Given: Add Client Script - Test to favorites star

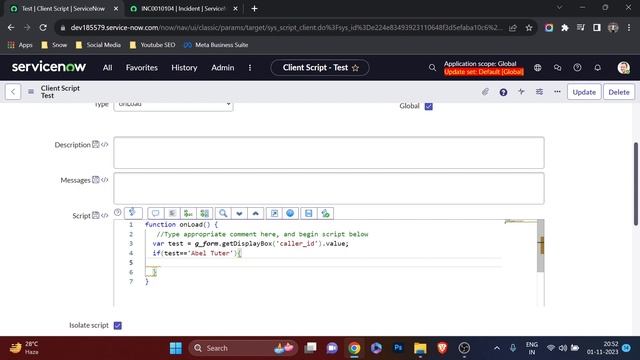Looking at the screenshot, I should point(356,68).
